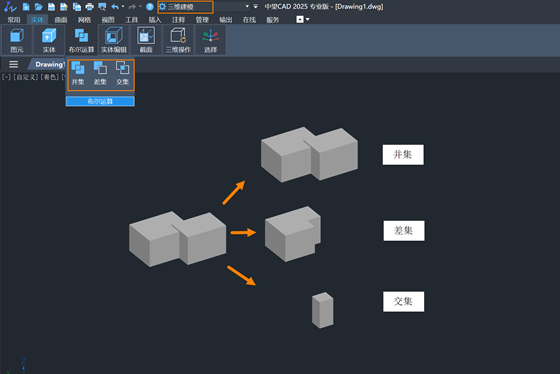Screen dimensions: 560x374
Task: Open the 在线 ribbon tab
Action: pyautogui.click(x=249, y=20)
